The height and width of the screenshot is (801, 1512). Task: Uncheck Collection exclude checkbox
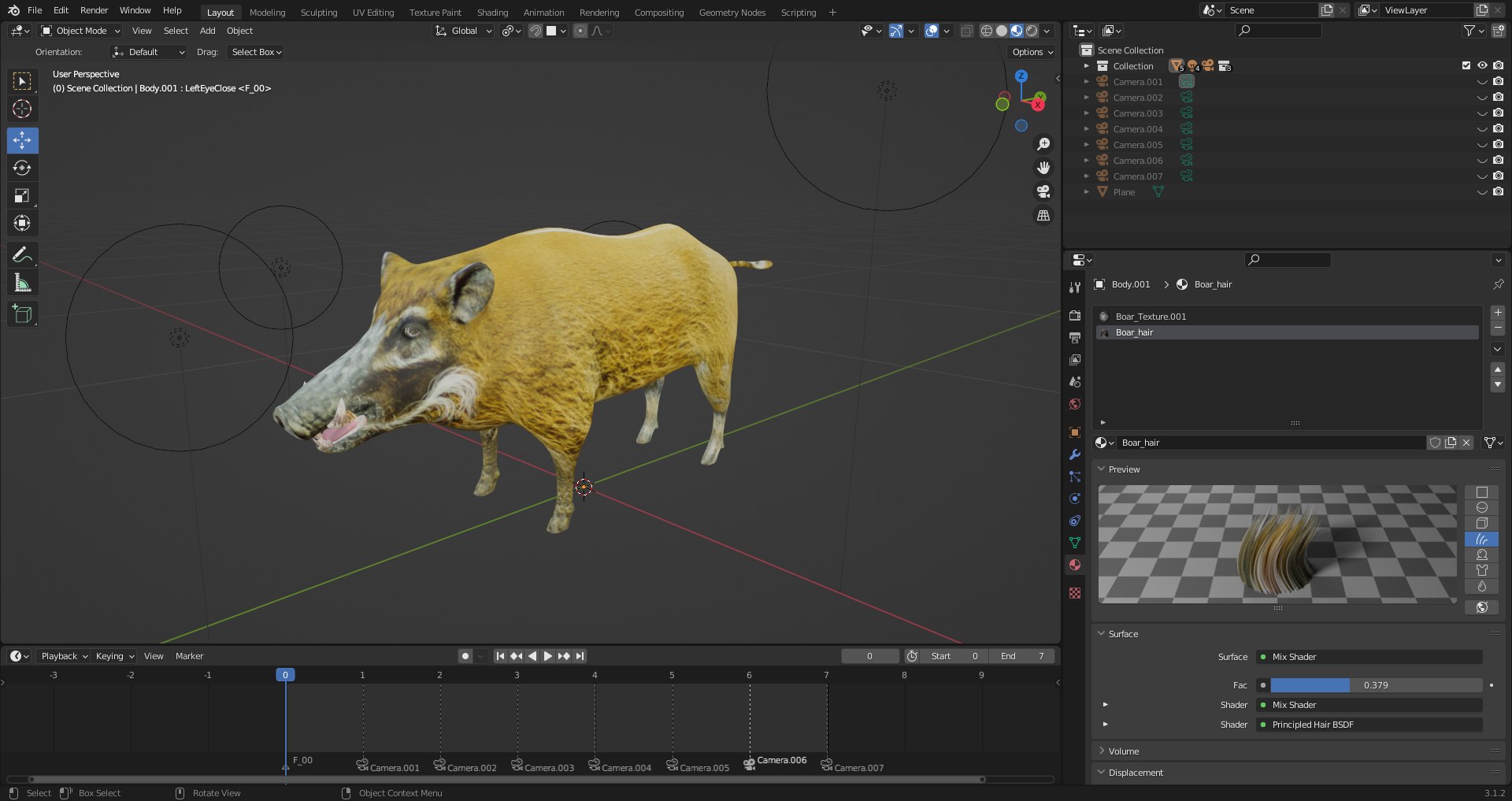1466,65
